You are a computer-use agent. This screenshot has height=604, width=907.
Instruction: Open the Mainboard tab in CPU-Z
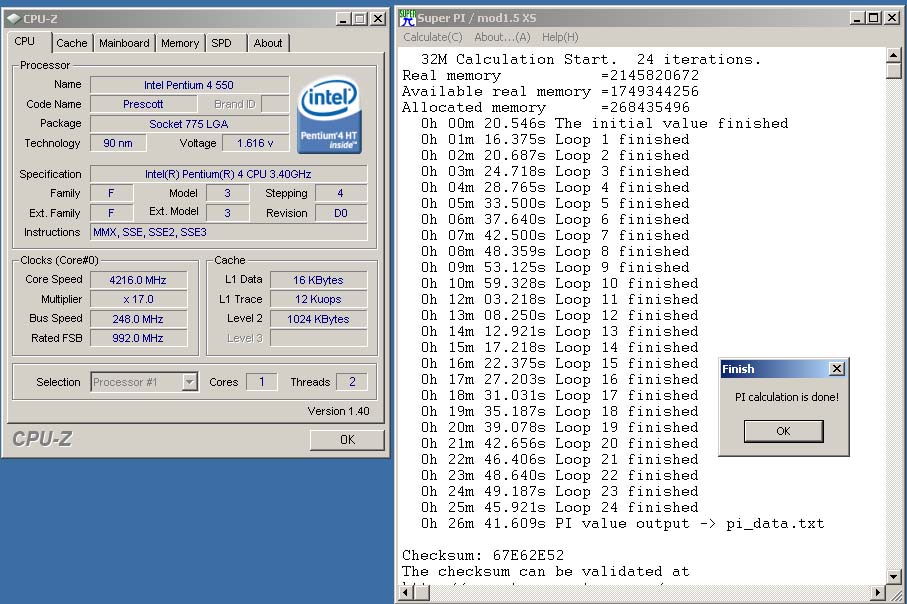[124, 43]
